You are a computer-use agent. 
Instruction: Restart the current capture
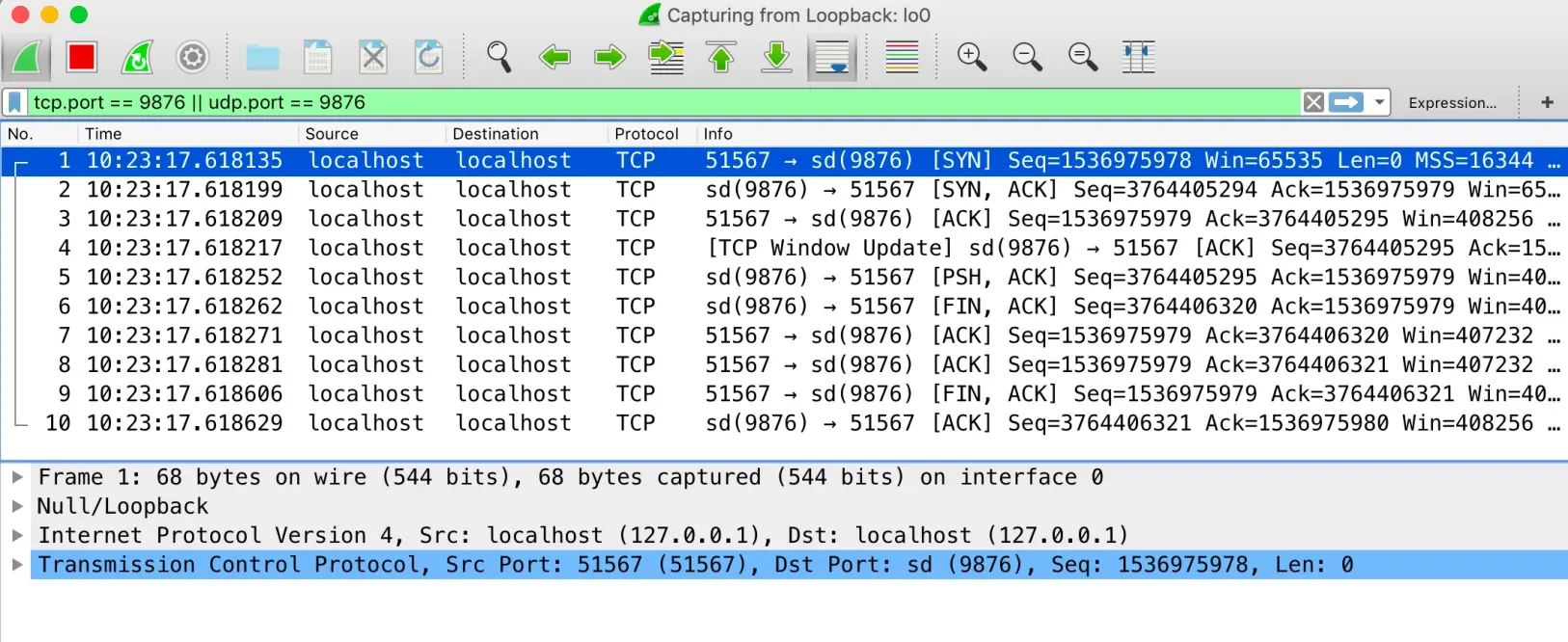coord(137,58)
